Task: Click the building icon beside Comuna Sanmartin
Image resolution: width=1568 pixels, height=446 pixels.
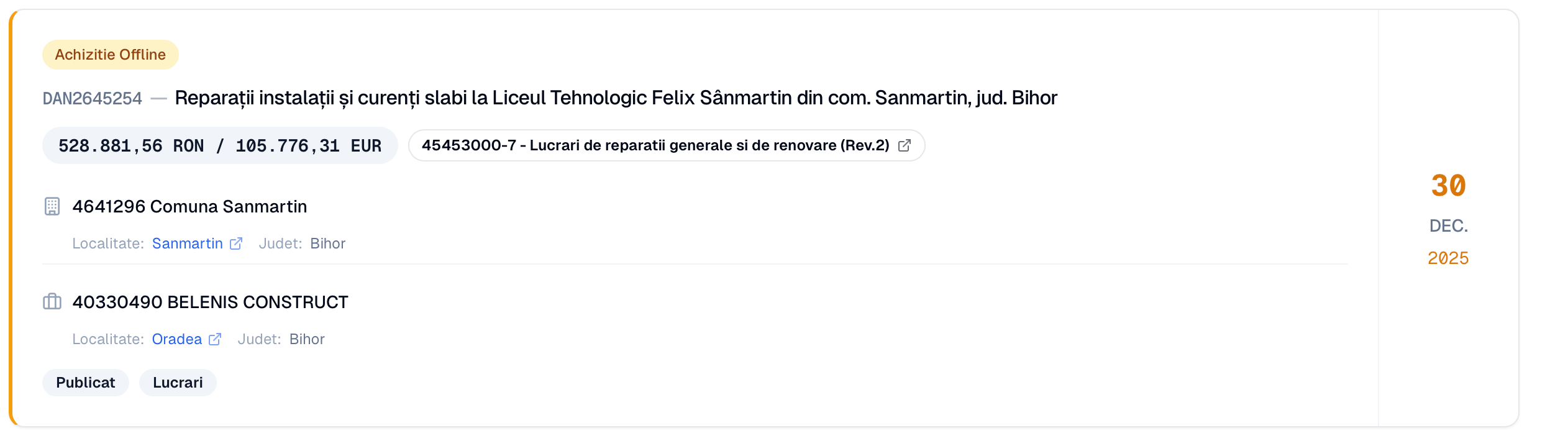Action: click(52, 206)
